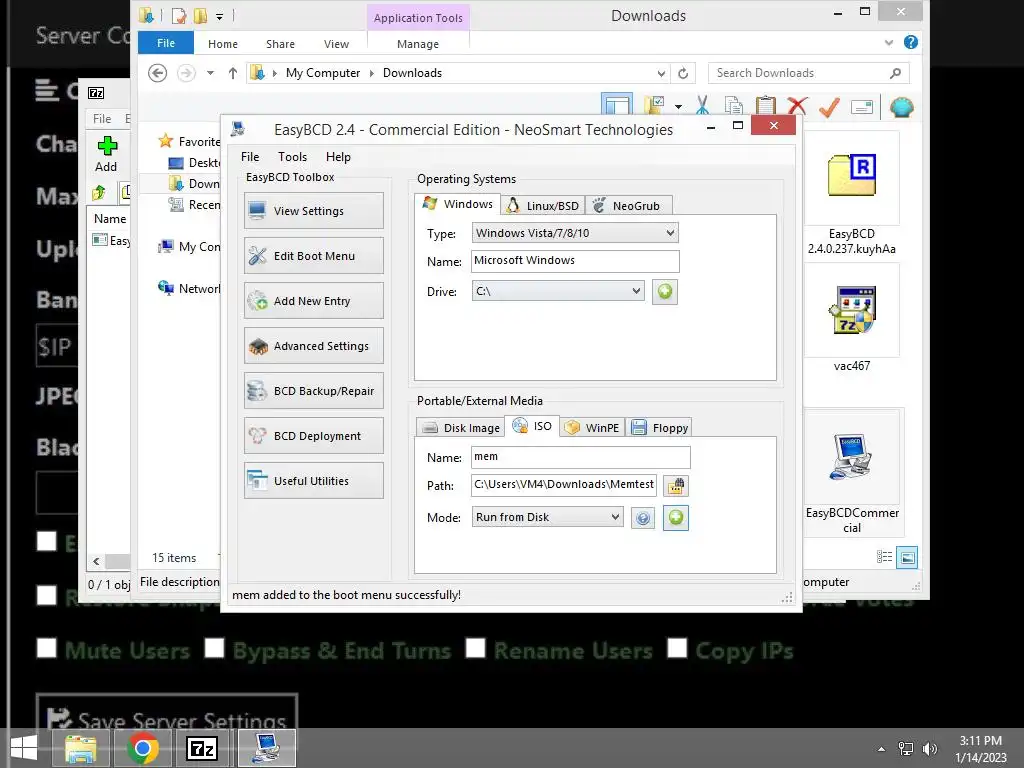1024x768 pixels.
Task: Click the Search Downloads box
Action: click(x=808, y=73)
